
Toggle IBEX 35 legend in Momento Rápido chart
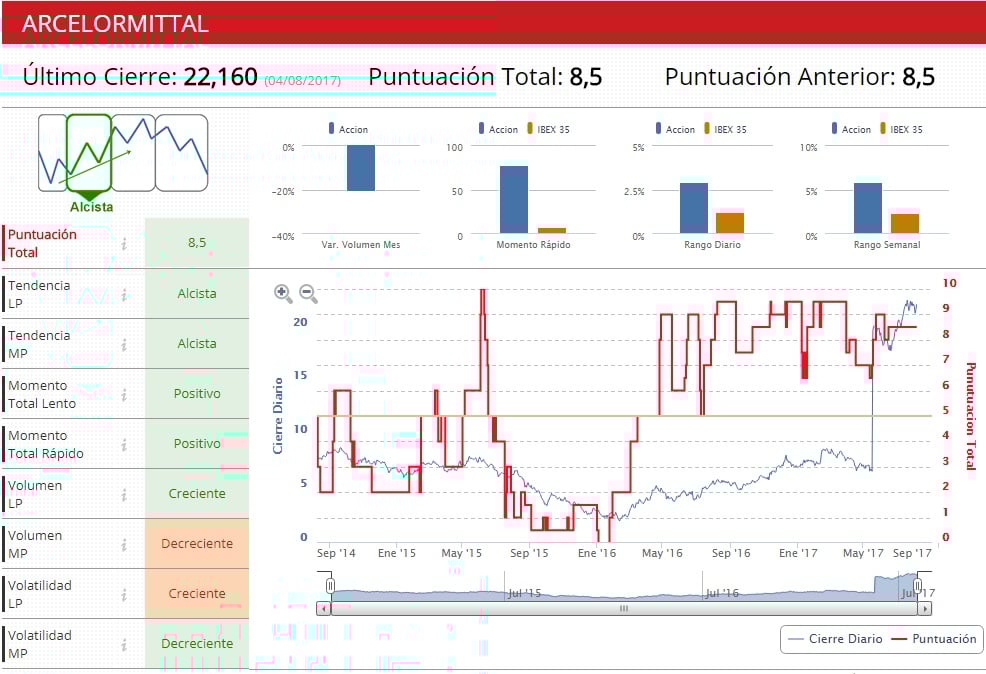pos(548,129)
